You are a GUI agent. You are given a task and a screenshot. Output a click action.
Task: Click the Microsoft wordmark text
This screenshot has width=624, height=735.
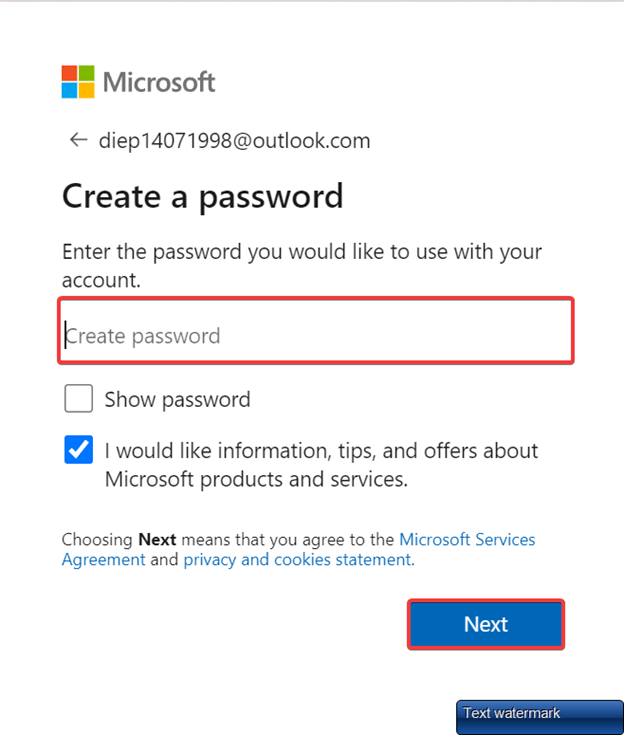tap(159, 82)
